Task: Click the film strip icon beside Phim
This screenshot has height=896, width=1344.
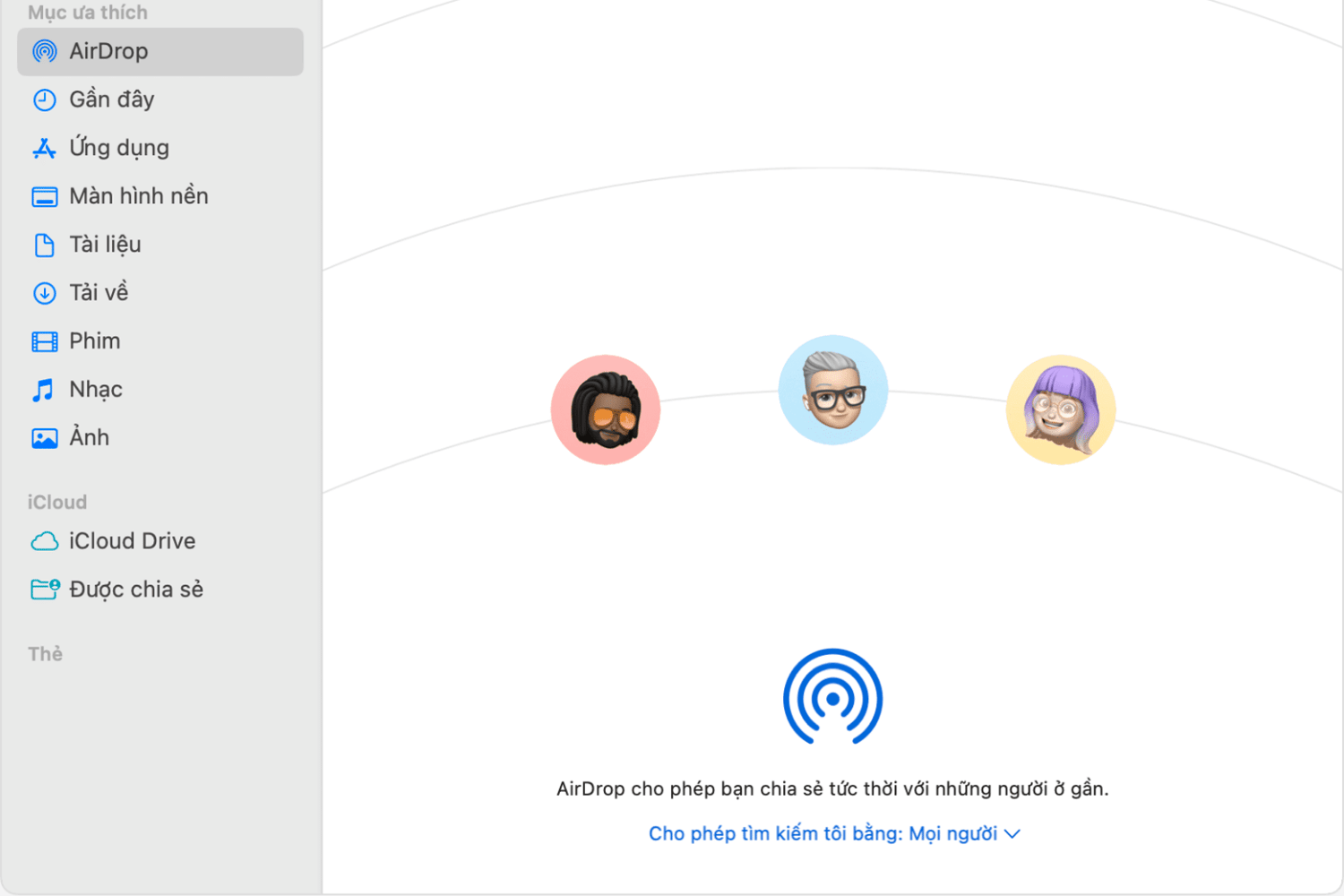Action: point(45,341)
